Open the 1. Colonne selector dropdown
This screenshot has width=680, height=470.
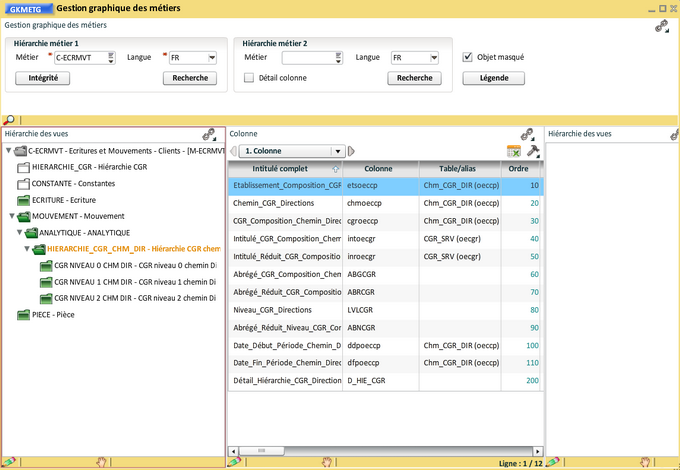click(x=338, y=151)
